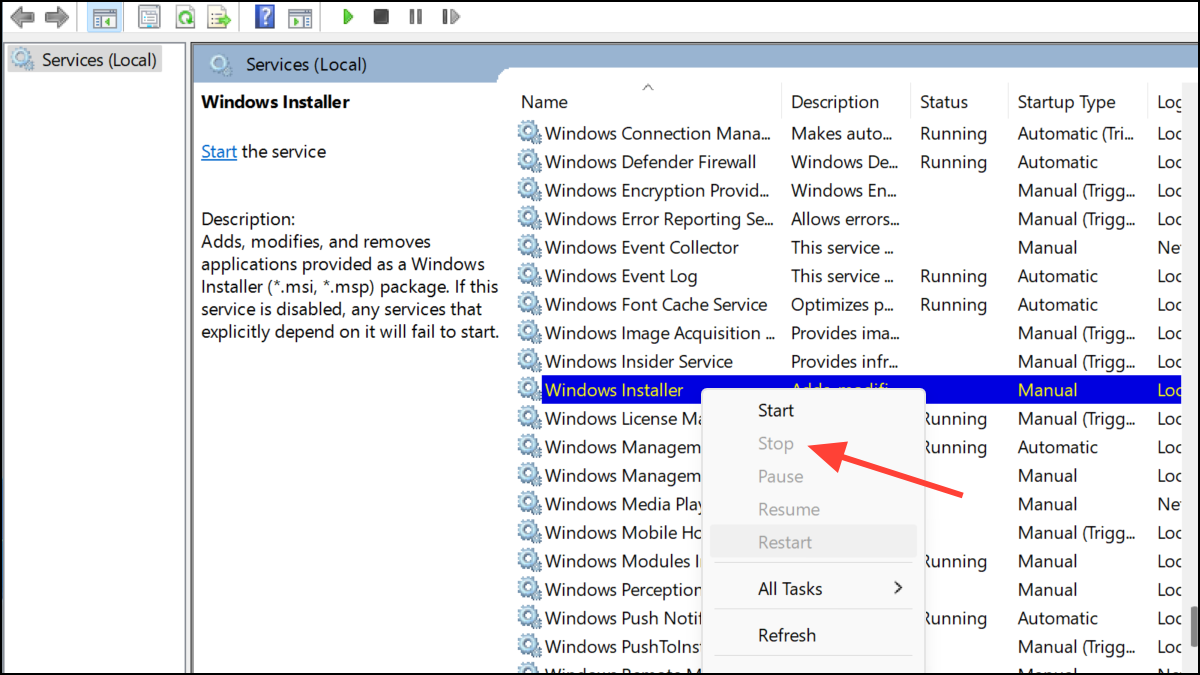This screenshot has width=1200, height=675.
Task: Click gear icon beside Windows Encryption Provider
Action: coord(529,190)
